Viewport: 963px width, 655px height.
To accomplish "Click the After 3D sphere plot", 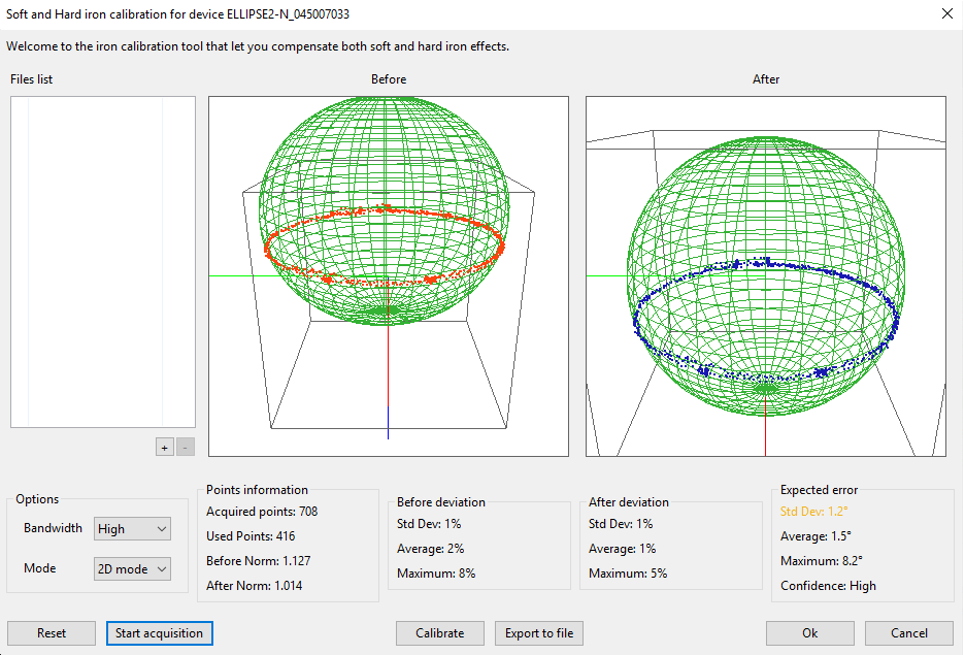I will click(765, 276).
